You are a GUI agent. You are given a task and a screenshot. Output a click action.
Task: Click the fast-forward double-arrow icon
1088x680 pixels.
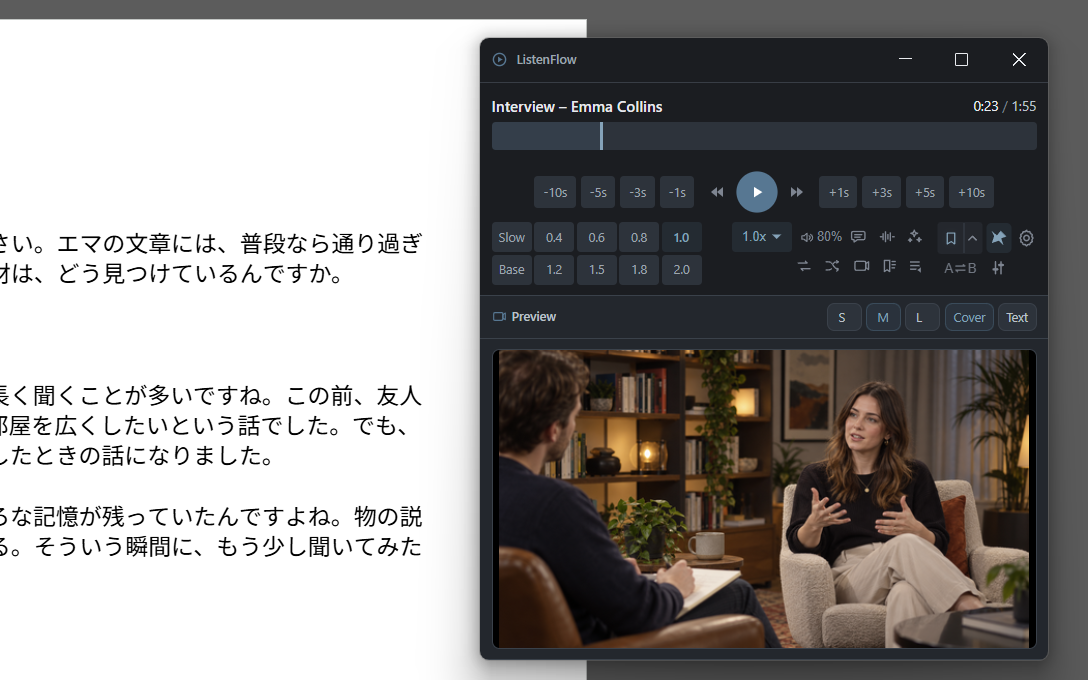pos(797,192)
